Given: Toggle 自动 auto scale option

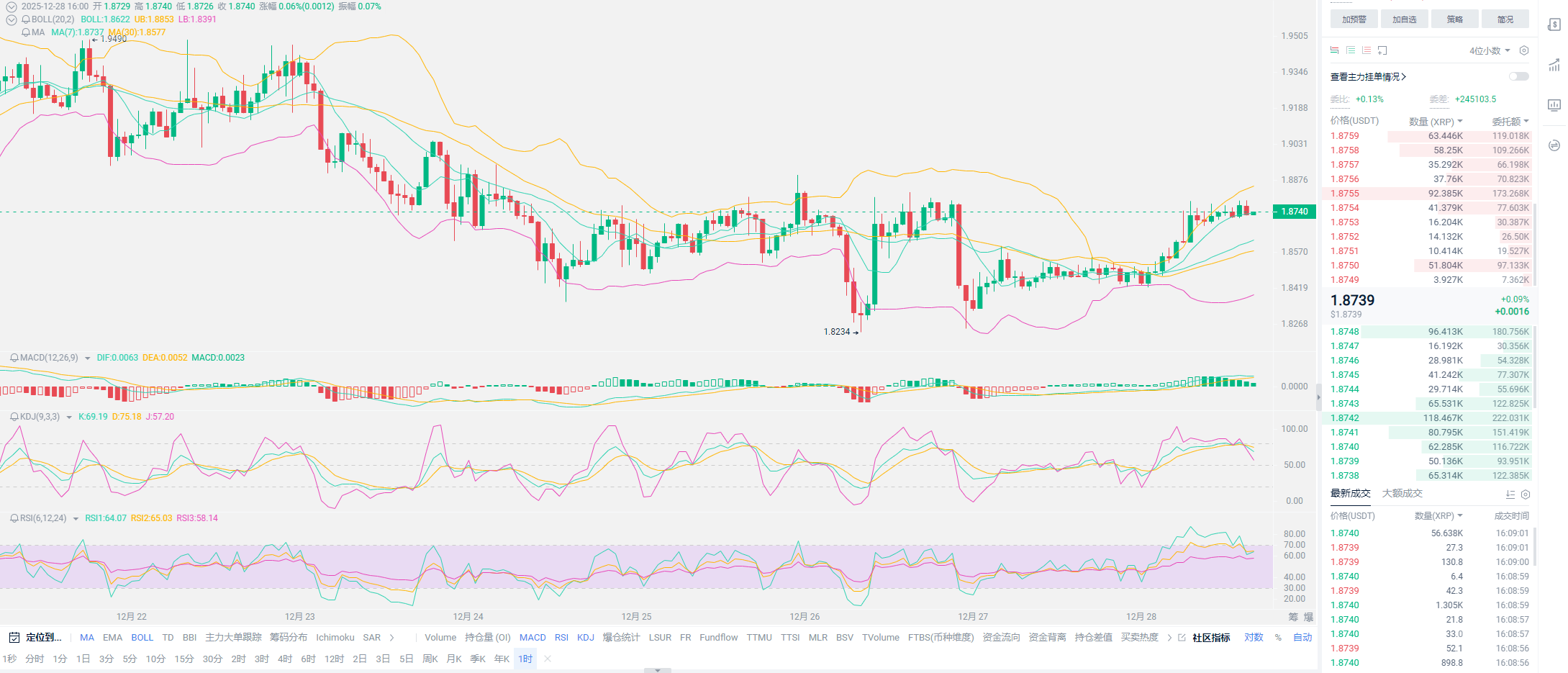Looking at the screenshot, I should [x=1302, y=638].
